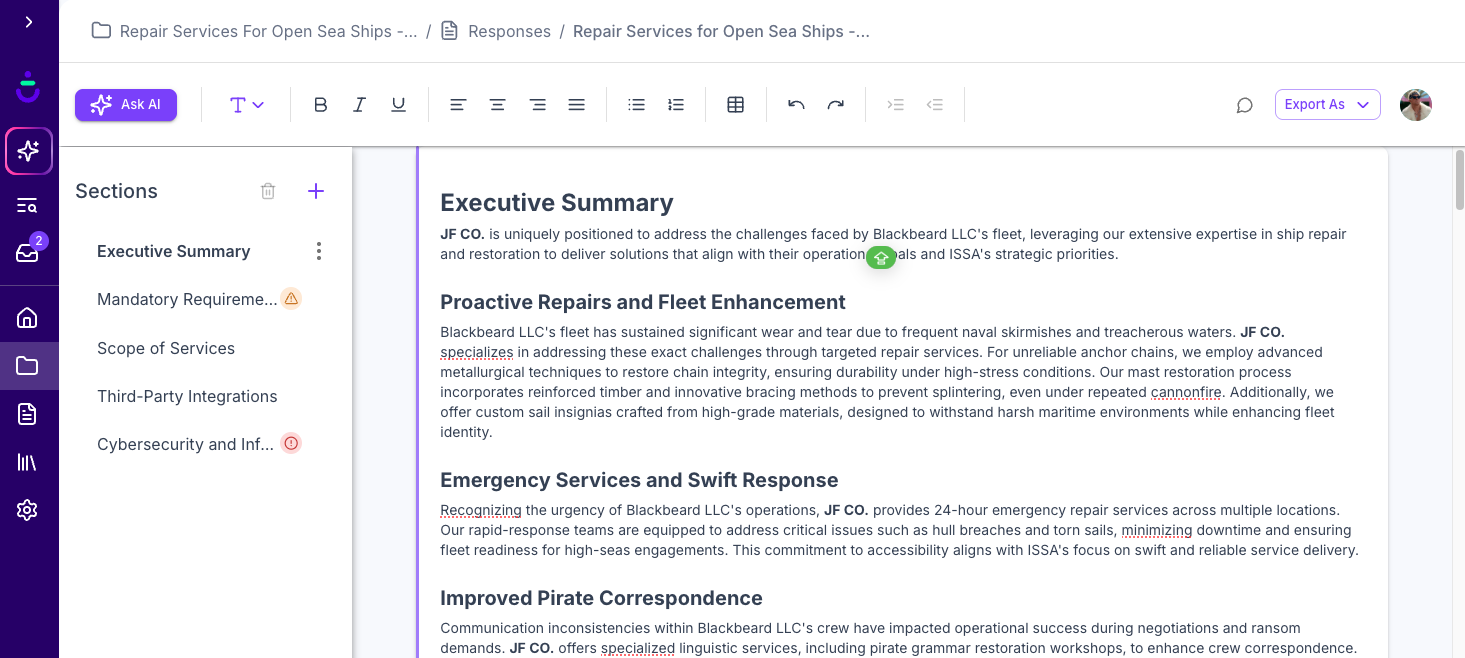Select Scope of Services section
1465x658 pixels.
(166, 348)
